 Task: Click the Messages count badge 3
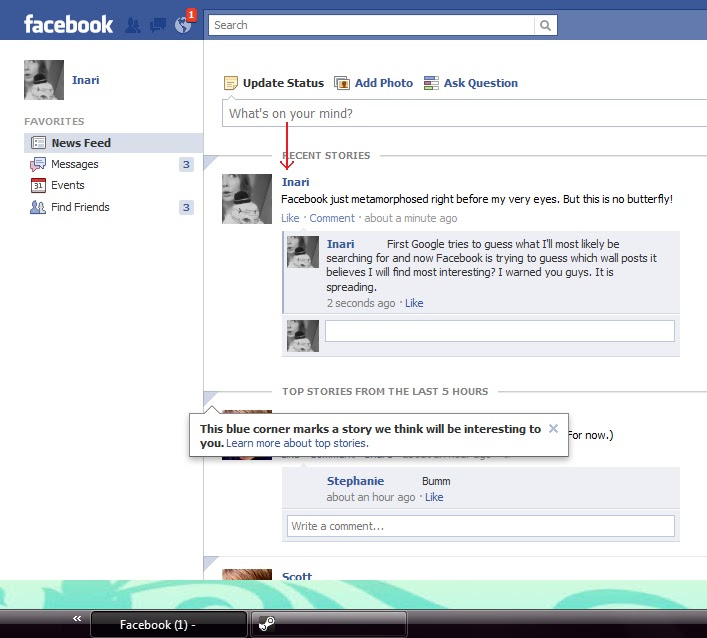tap(186, 165)
